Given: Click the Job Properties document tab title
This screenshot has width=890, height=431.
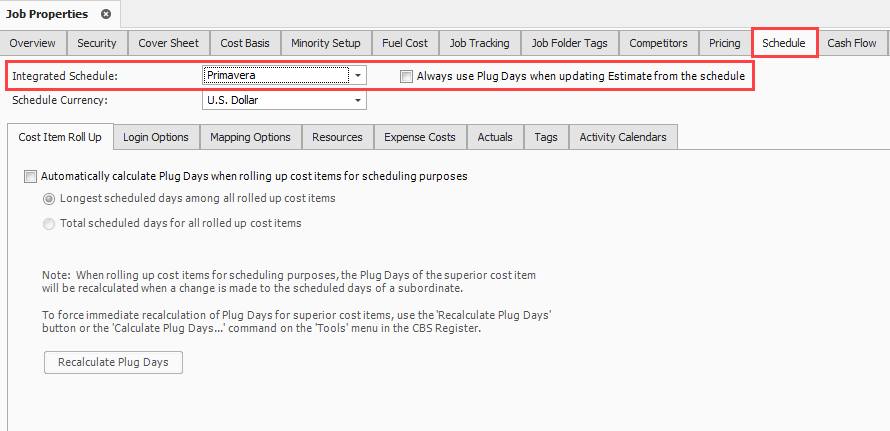Looking at the screenshot, I should [x=47, y=14].
